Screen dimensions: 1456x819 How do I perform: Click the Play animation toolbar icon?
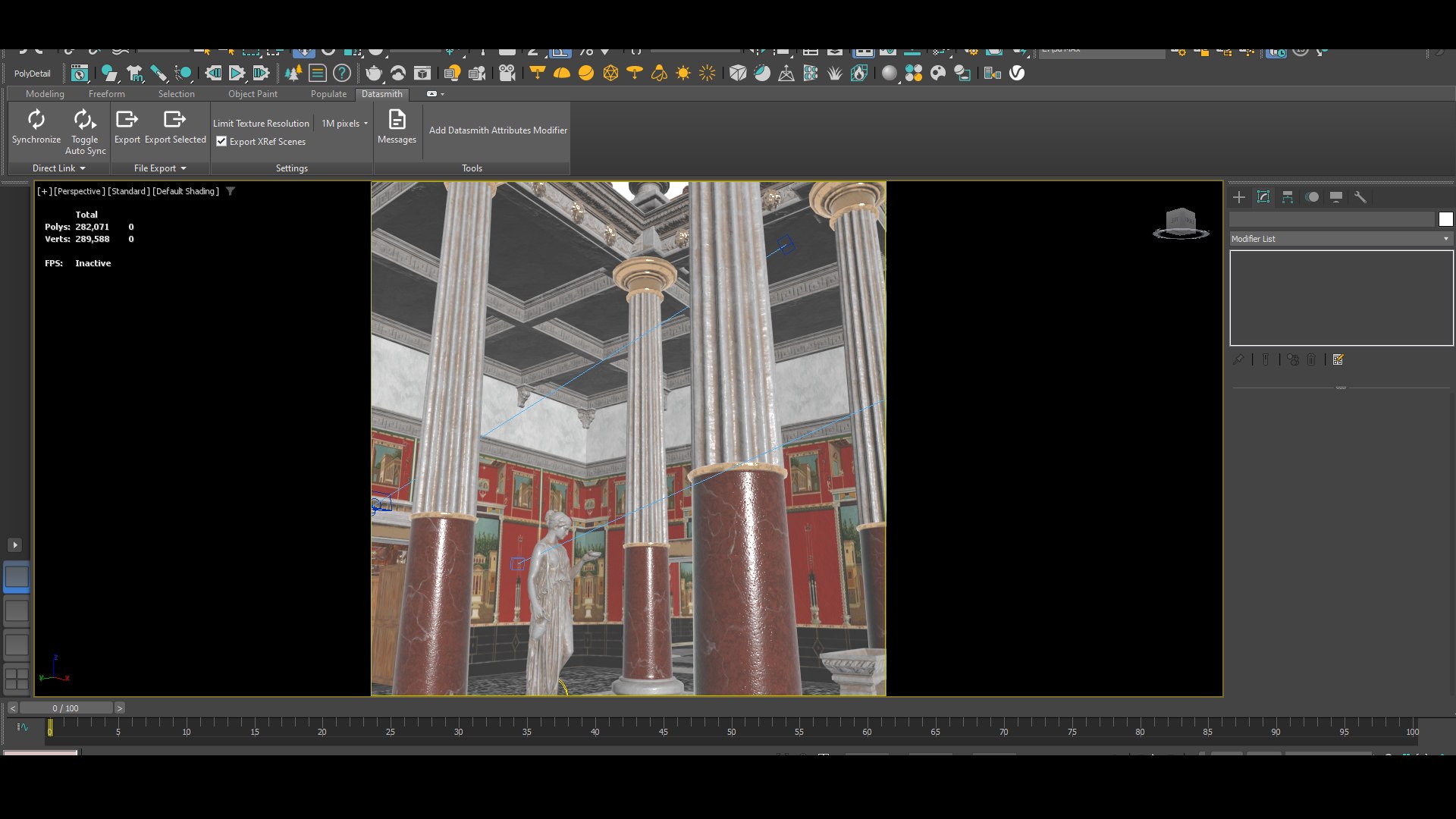tap(237, 73)
